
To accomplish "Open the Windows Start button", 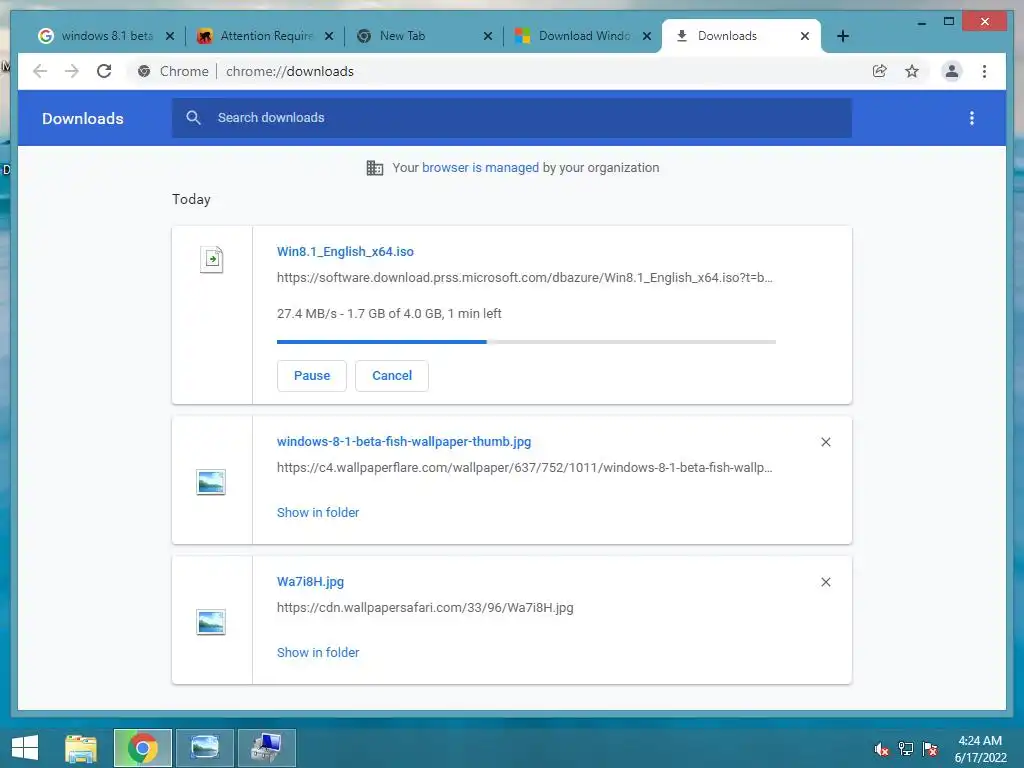I will [x=25, y=748].
